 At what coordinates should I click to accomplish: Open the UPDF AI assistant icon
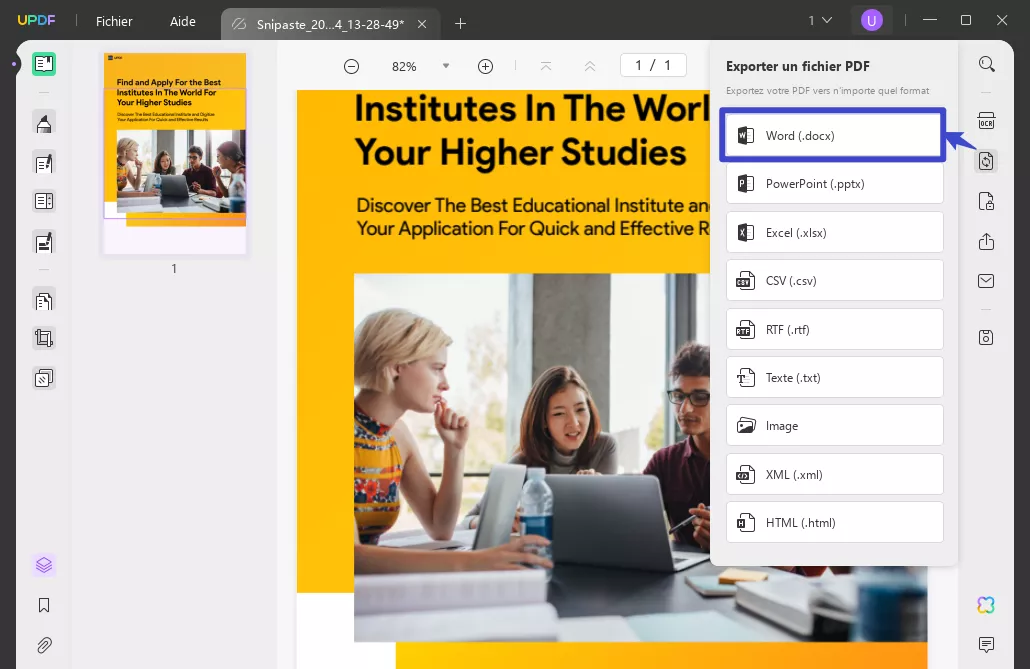[986, 605]
